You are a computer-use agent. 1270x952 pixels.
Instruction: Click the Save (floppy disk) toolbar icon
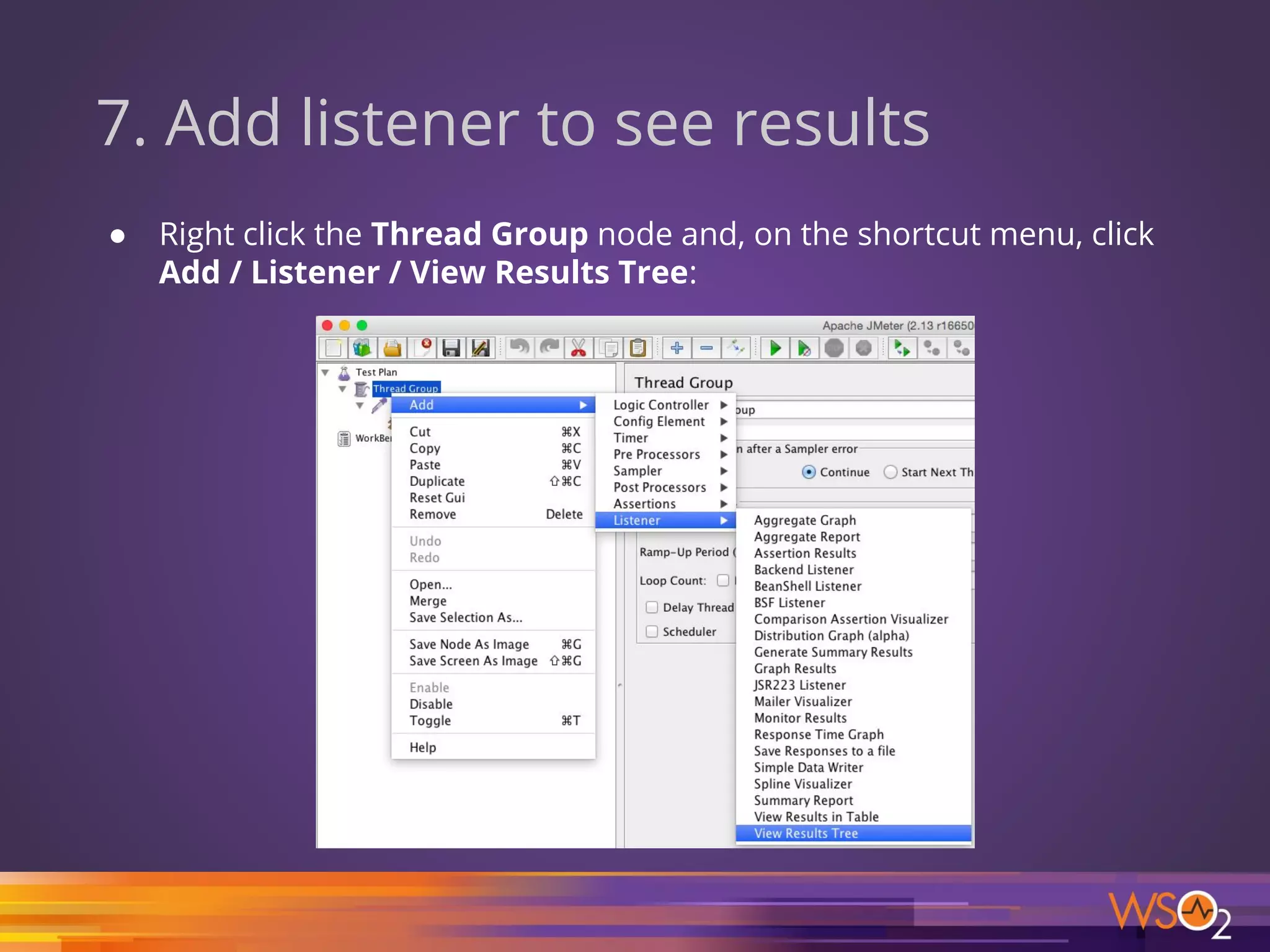[x=451, y=348]
